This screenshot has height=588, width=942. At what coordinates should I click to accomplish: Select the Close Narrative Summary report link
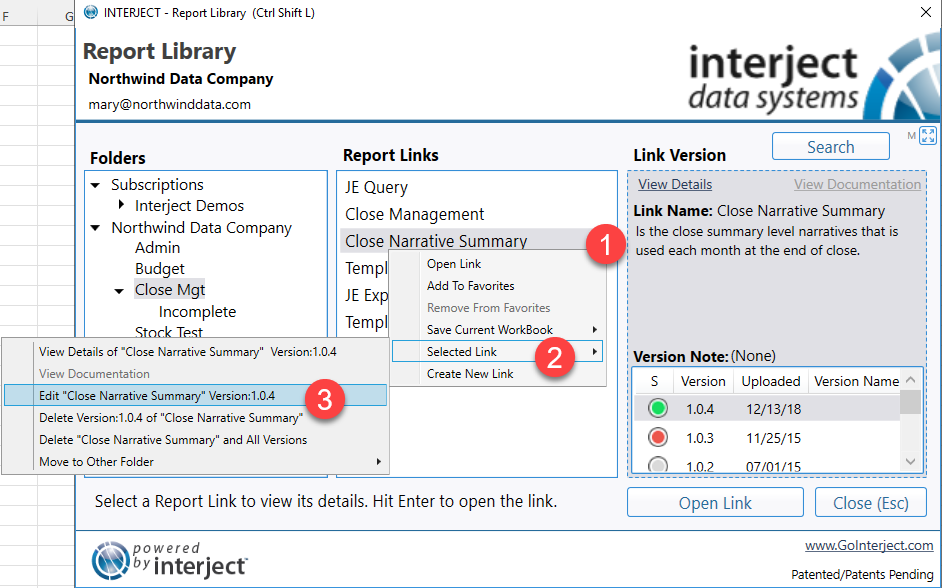(x=436, y=241)
